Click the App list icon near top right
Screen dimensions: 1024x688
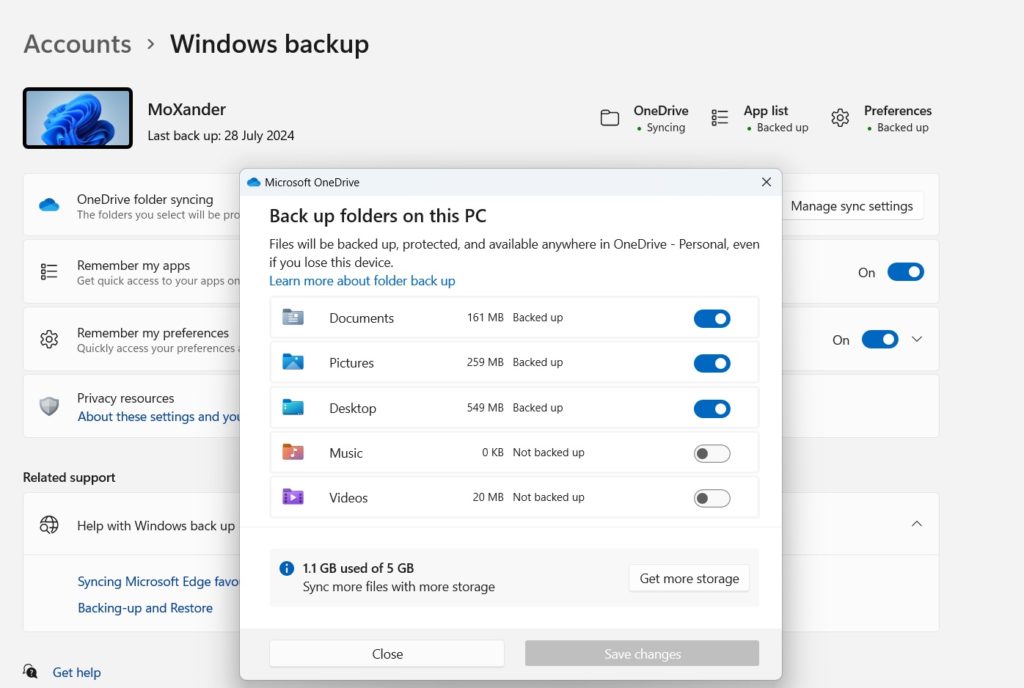click(x=719, y=117)
